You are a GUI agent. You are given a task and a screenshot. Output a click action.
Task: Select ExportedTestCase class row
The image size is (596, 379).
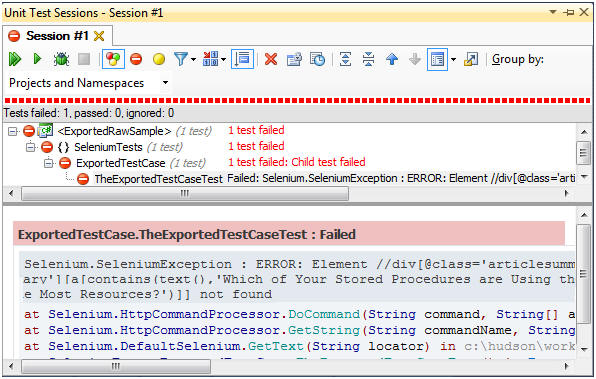point(120,163)
